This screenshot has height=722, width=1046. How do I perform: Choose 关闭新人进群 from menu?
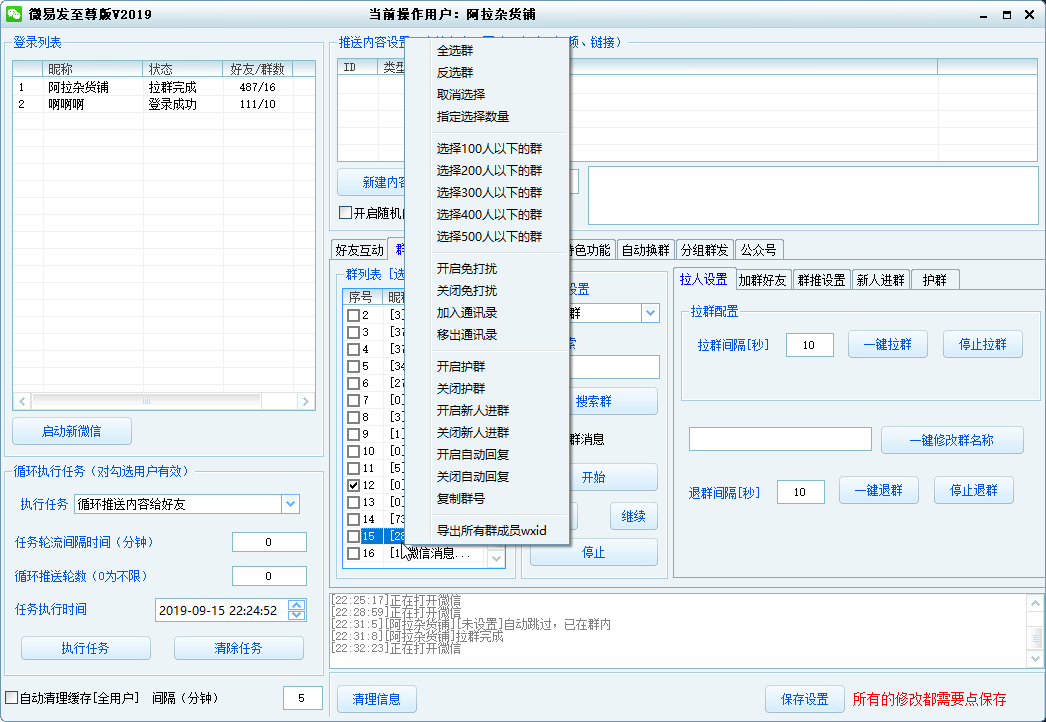click(473, 432)
